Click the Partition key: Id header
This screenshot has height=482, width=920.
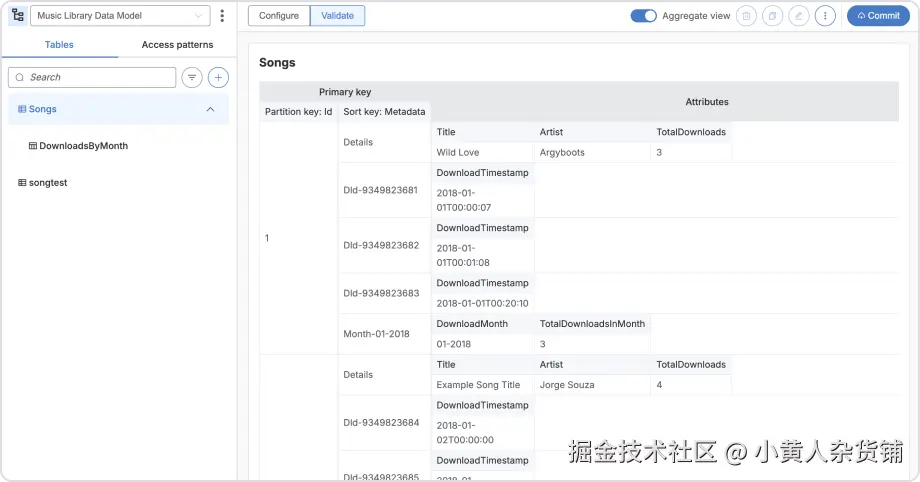click(298, 112)
